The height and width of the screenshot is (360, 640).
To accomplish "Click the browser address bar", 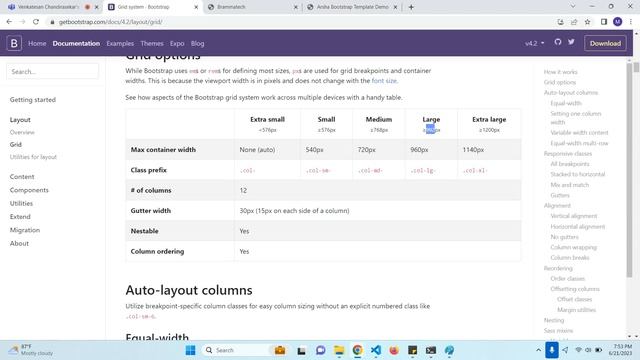I will pyautogui.click(x=302, y=22).
